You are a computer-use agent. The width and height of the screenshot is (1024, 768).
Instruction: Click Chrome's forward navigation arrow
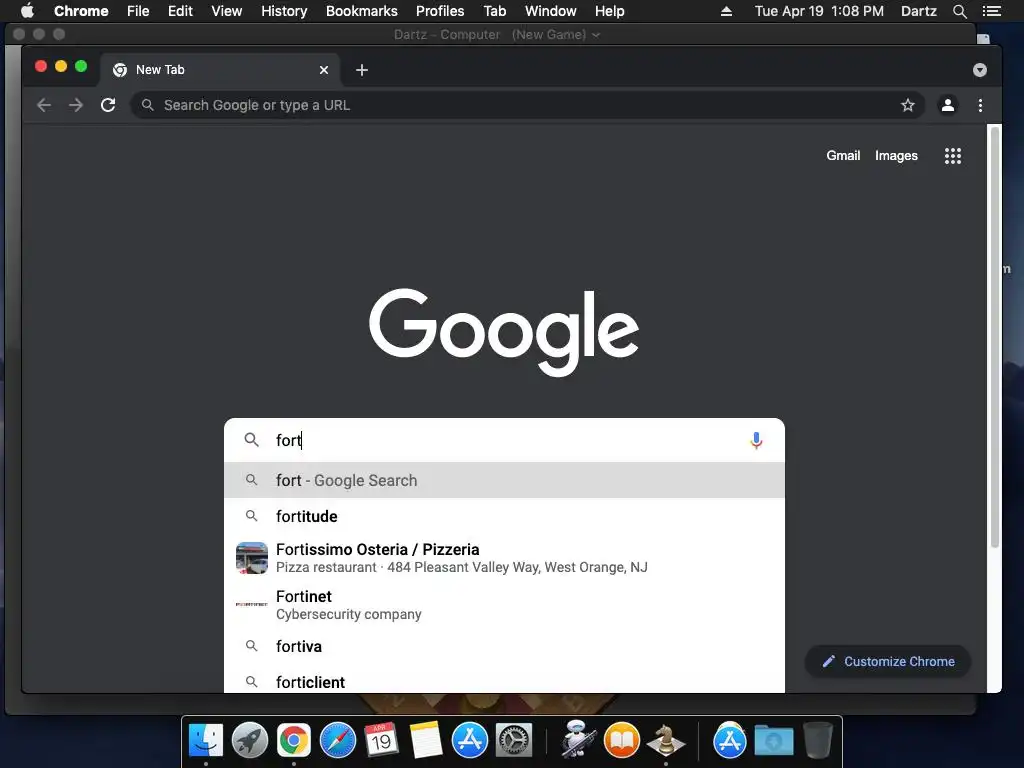pos(76,105)
